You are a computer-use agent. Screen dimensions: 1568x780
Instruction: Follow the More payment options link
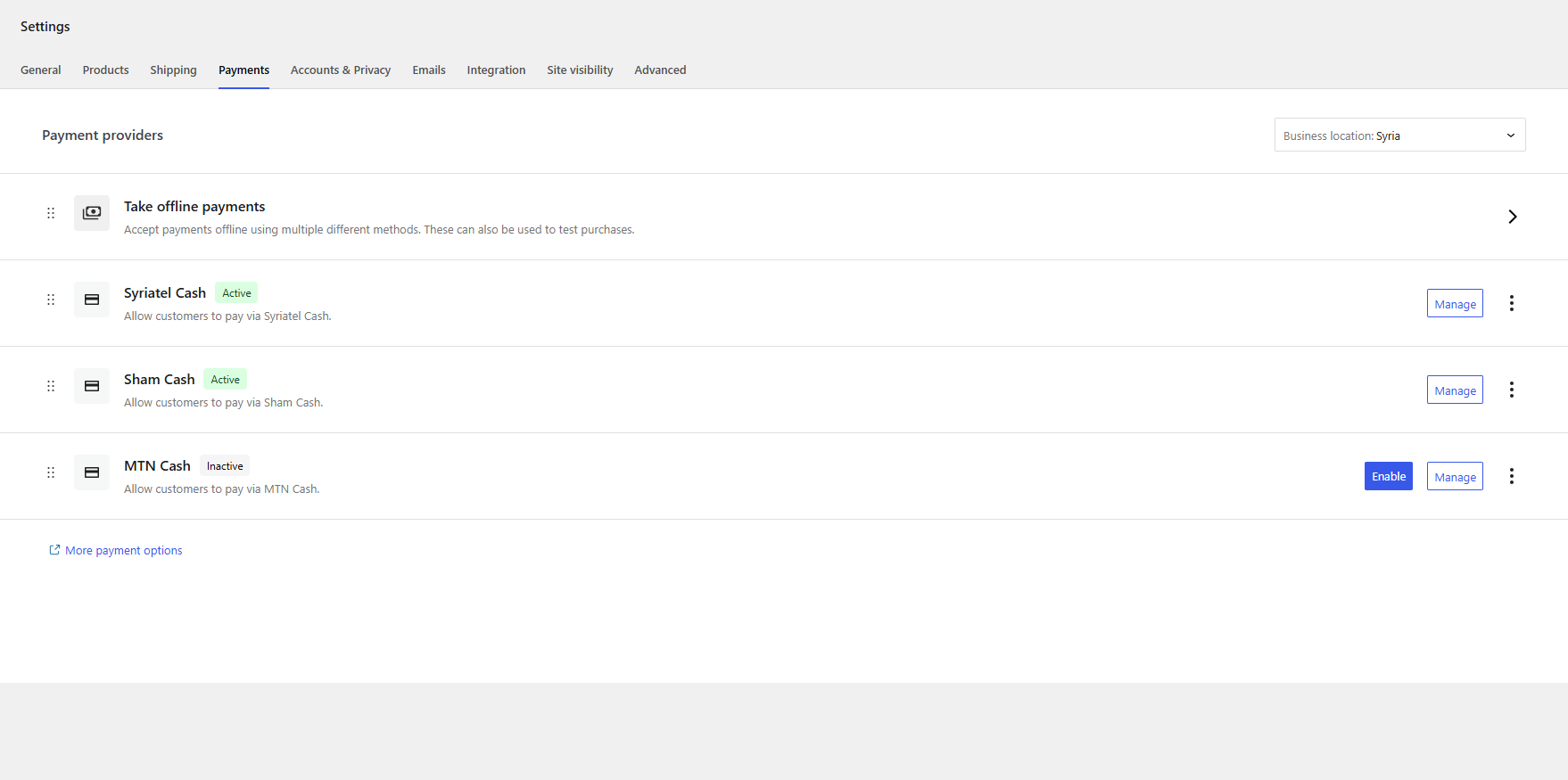tap(123, 551)
